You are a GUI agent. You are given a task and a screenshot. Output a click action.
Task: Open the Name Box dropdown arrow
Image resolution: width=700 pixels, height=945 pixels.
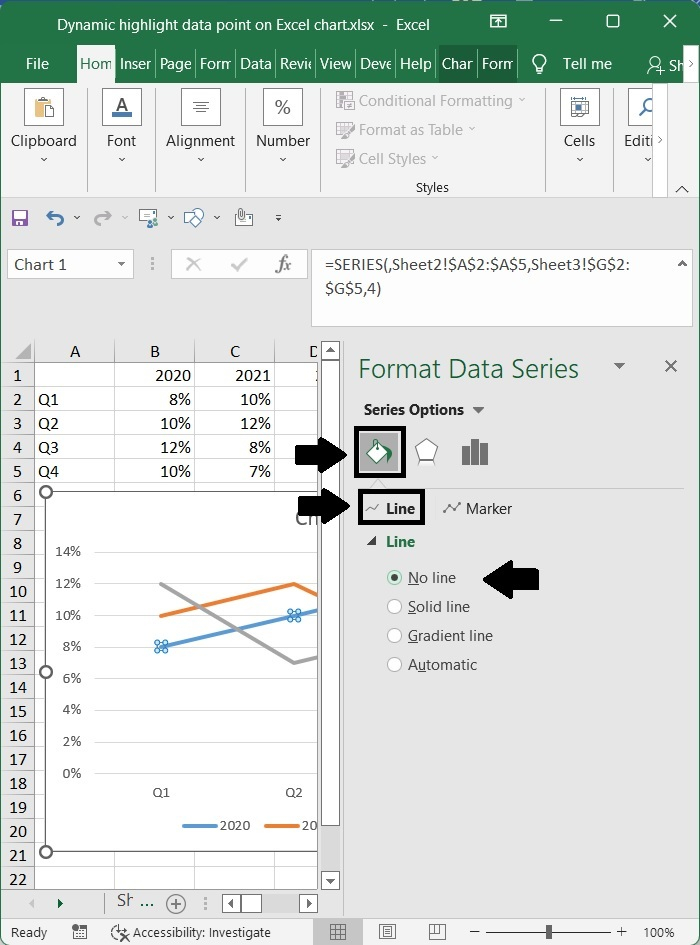click(121, 264)
